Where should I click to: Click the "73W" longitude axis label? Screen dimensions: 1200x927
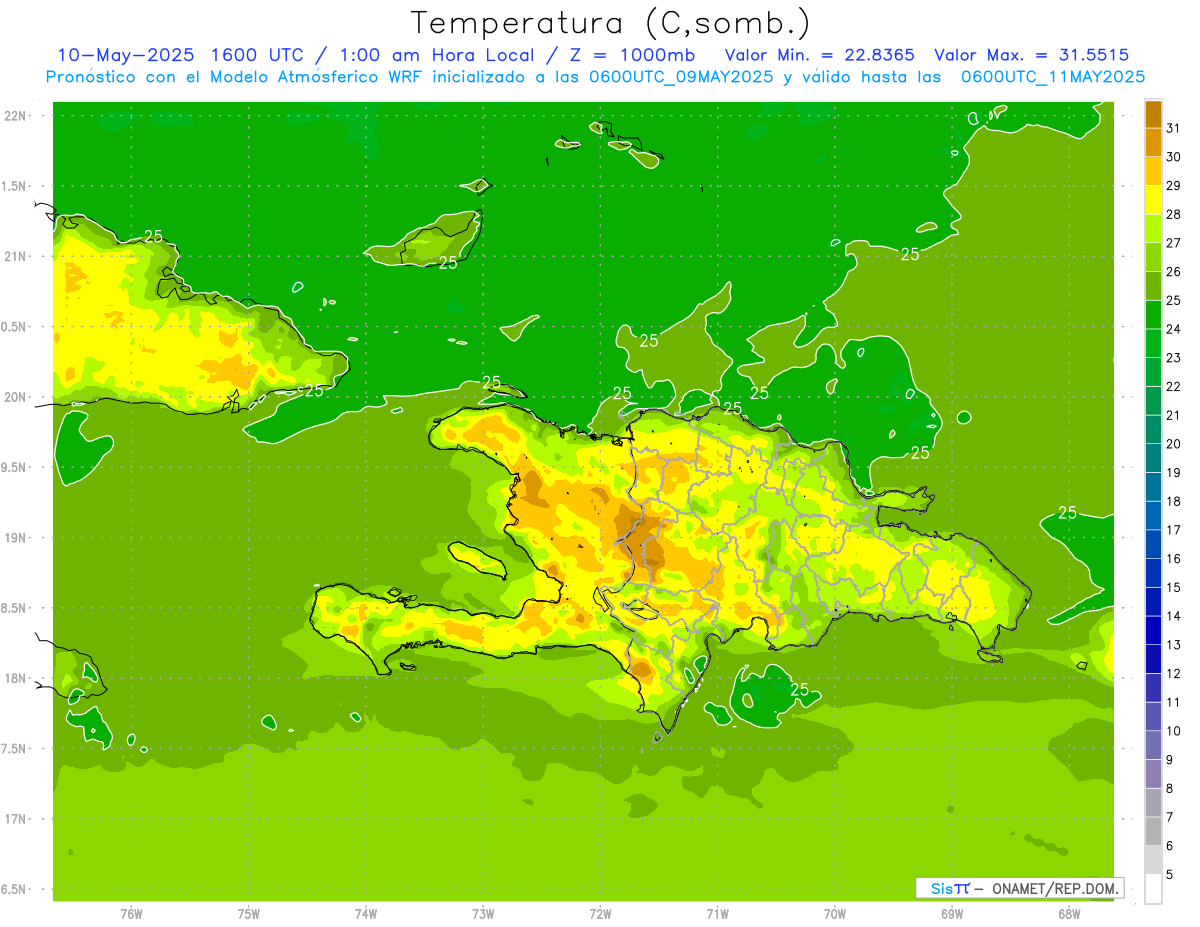[483, 913]
